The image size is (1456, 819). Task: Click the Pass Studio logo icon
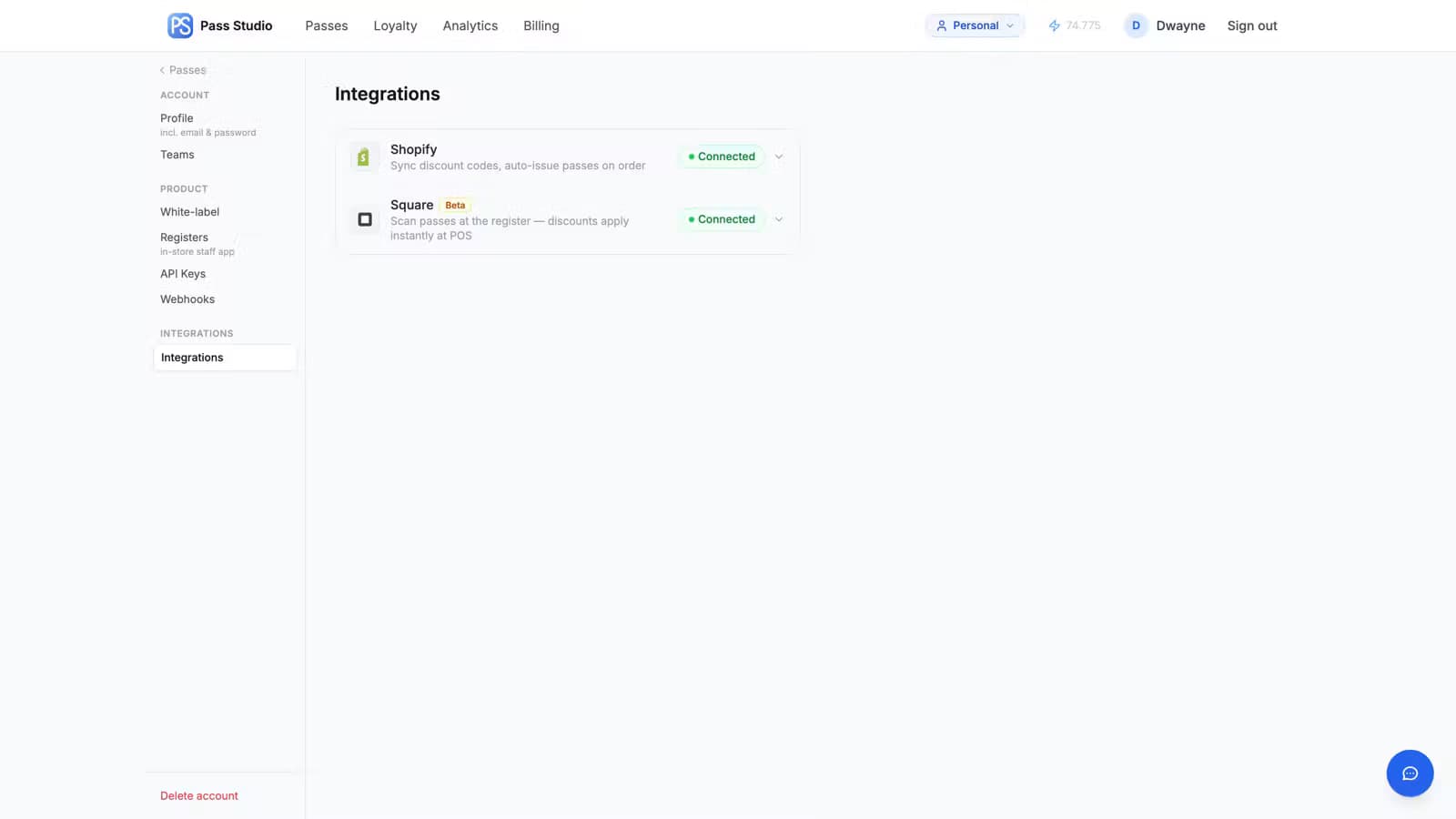coord(180,25)
